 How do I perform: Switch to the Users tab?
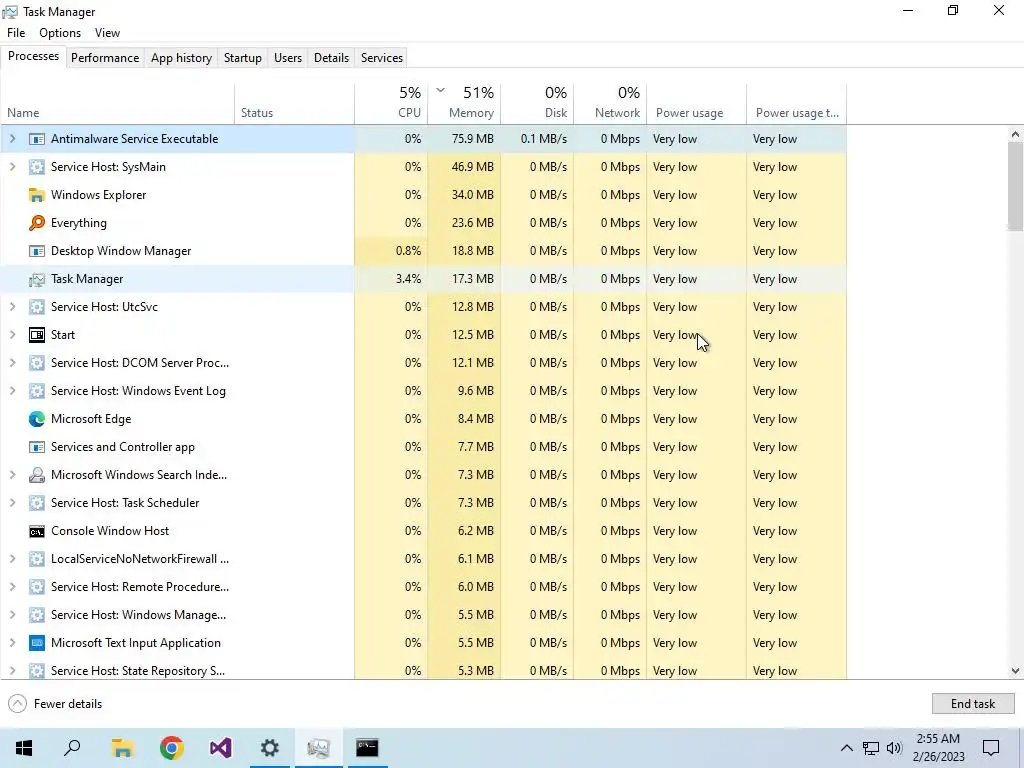288,57
